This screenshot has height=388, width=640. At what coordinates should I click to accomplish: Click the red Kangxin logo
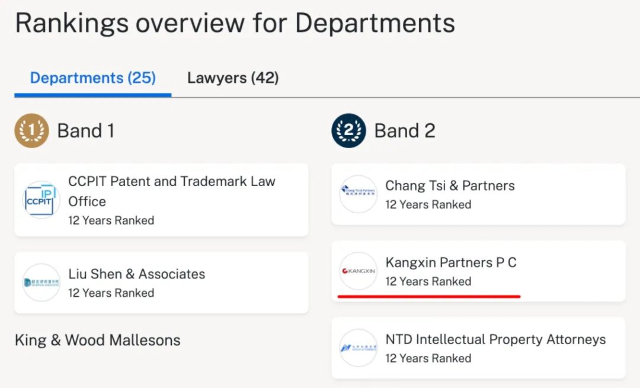tap(358, 271)
